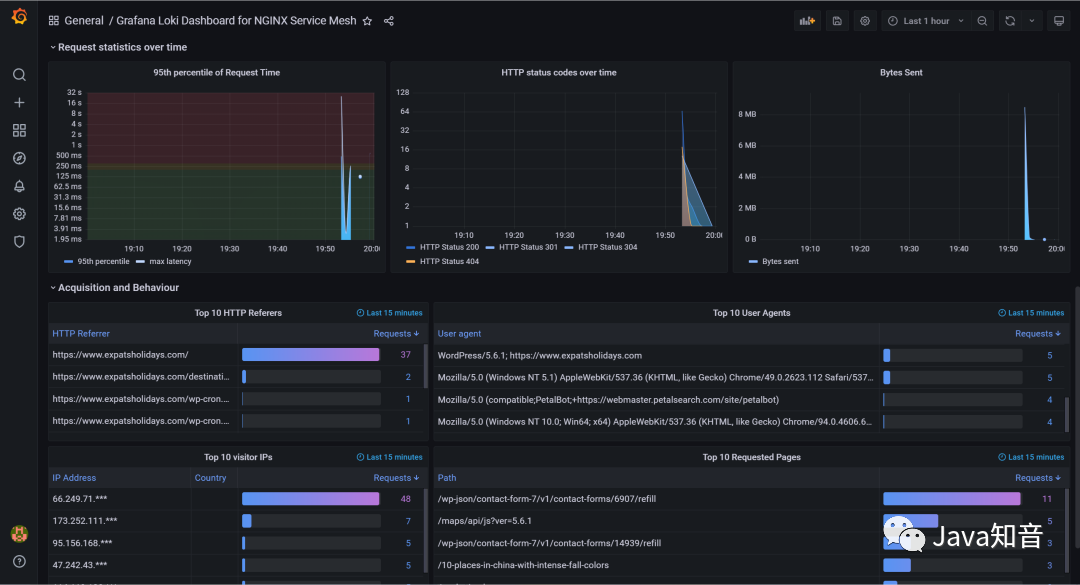
Task: Click the bar gauge with value 48
Action: tap(311, 499)
